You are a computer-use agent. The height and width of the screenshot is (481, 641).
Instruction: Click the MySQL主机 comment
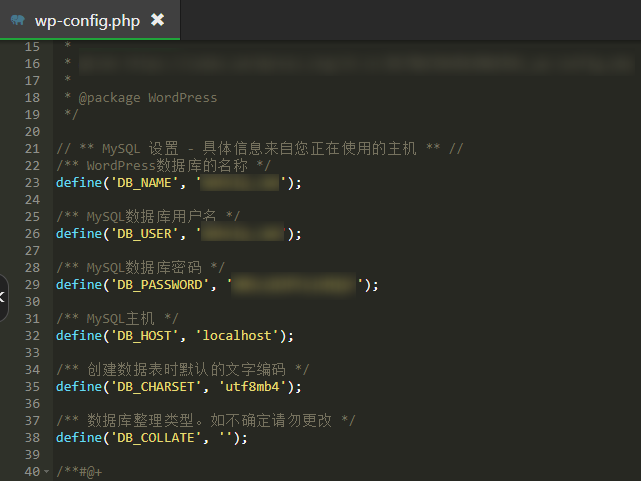[117, 318]
